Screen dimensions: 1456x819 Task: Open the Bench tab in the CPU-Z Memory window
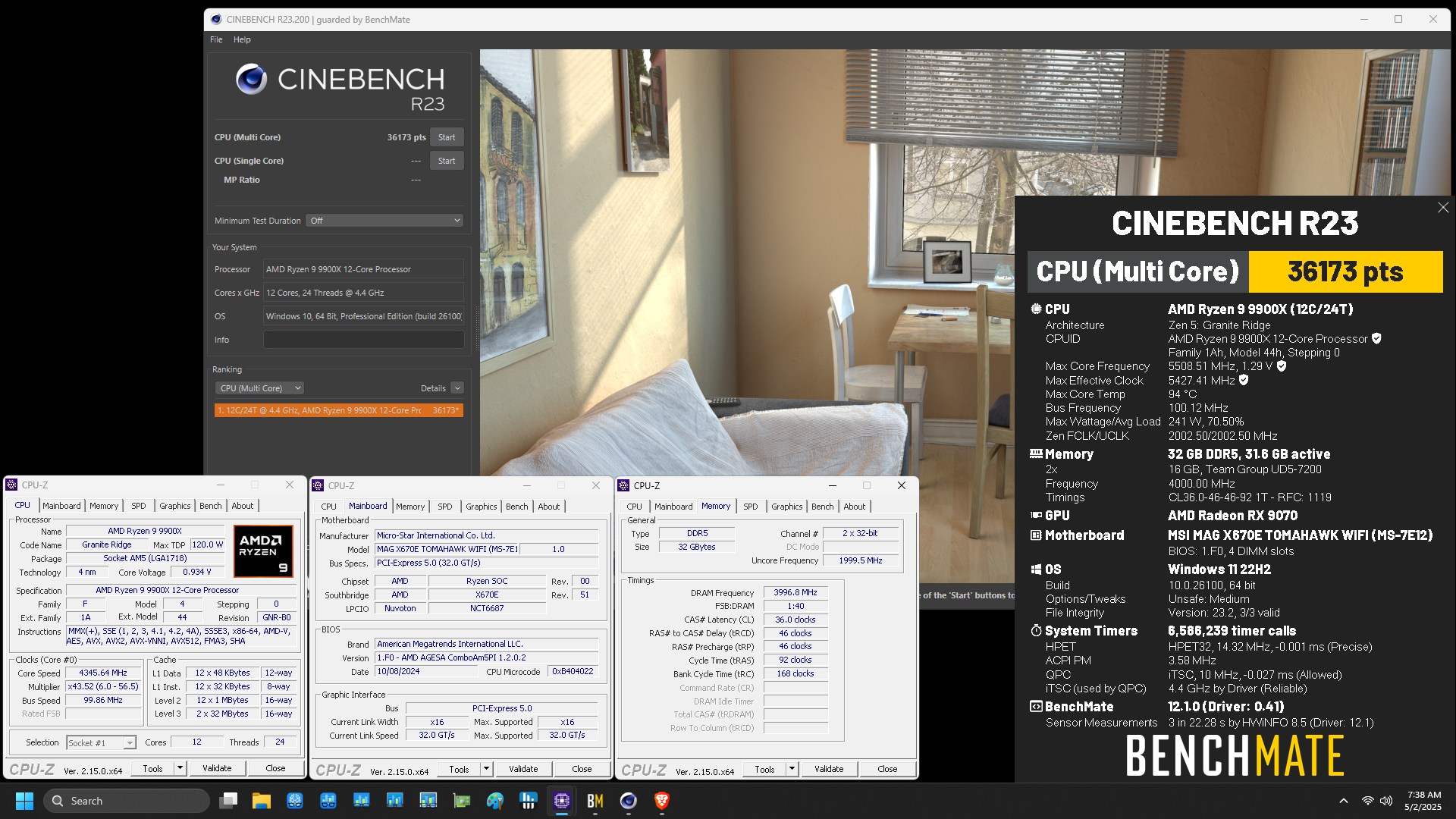822,507
